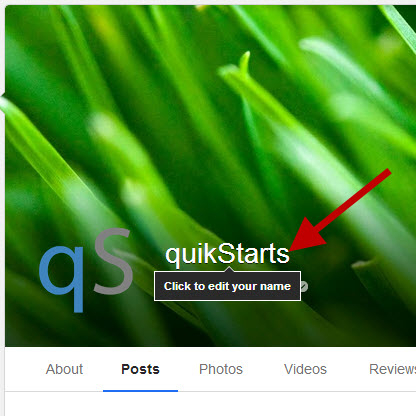Go to the Videos tab
Image resolution: width=416 pixels, height=416 pixels.
(305, 369)
